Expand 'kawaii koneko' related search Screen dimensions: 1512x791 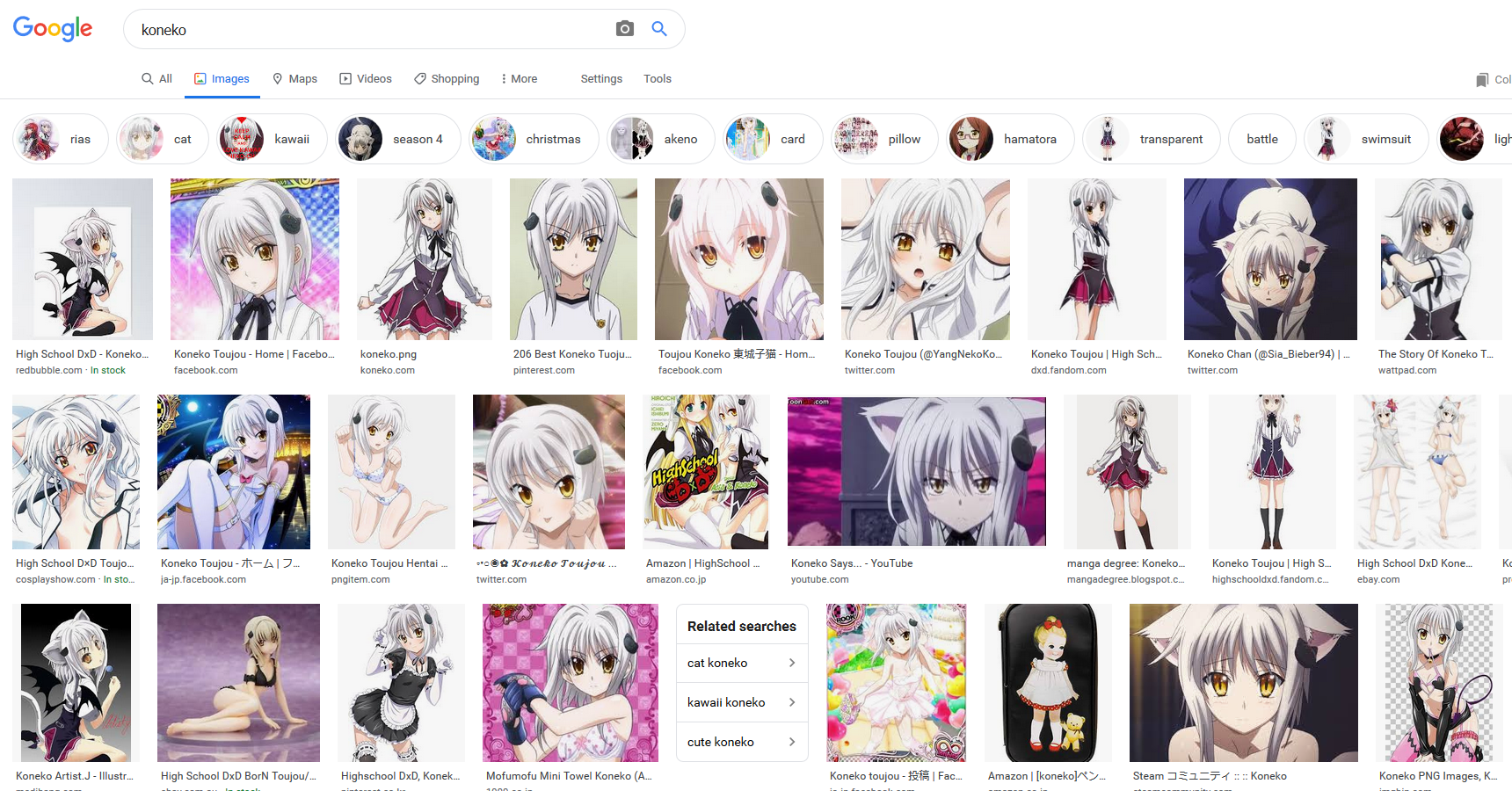742,702
